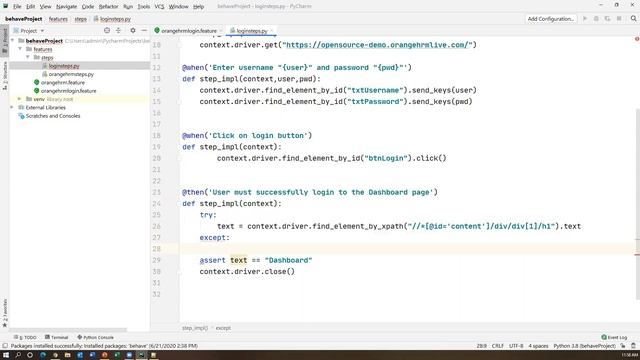640x360 pixels.
Task: Expand the venv folder node
Action: coord(19,99)
